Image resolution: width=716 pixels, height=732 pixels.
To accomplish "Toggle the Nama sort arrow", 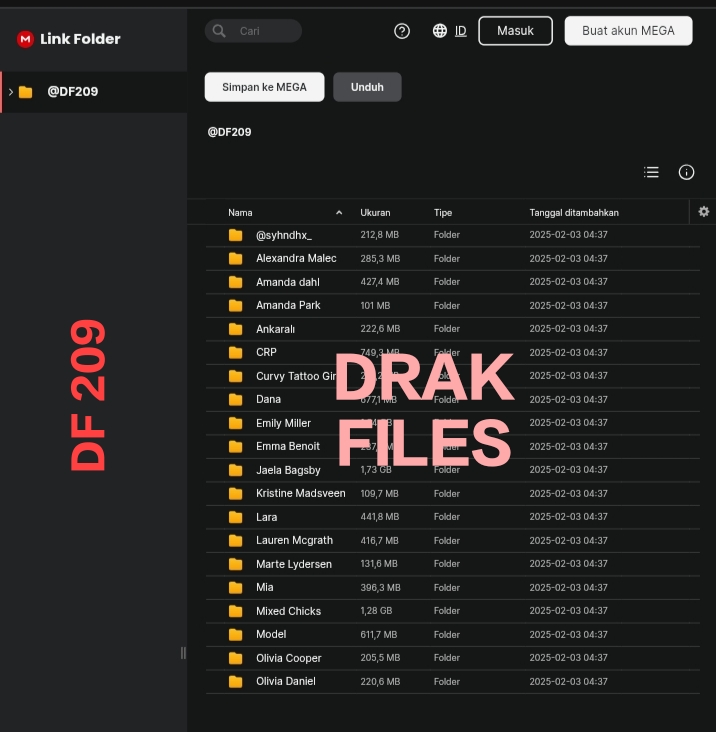I will [339, 213].
